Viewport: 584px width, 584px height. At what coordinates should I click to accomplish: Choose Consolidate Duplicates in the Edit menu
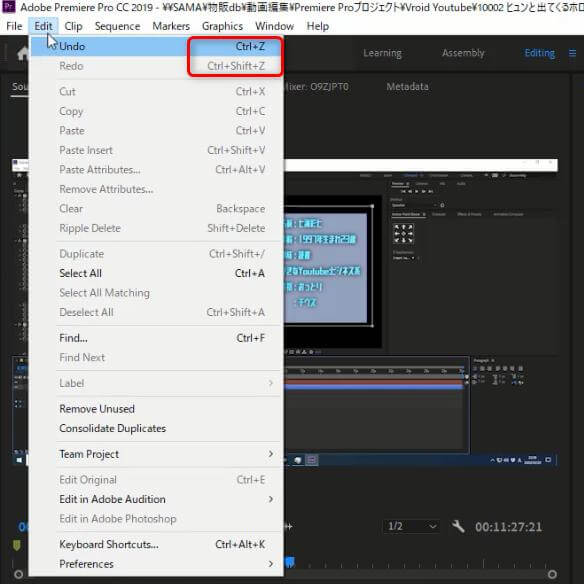click(156, 428)
